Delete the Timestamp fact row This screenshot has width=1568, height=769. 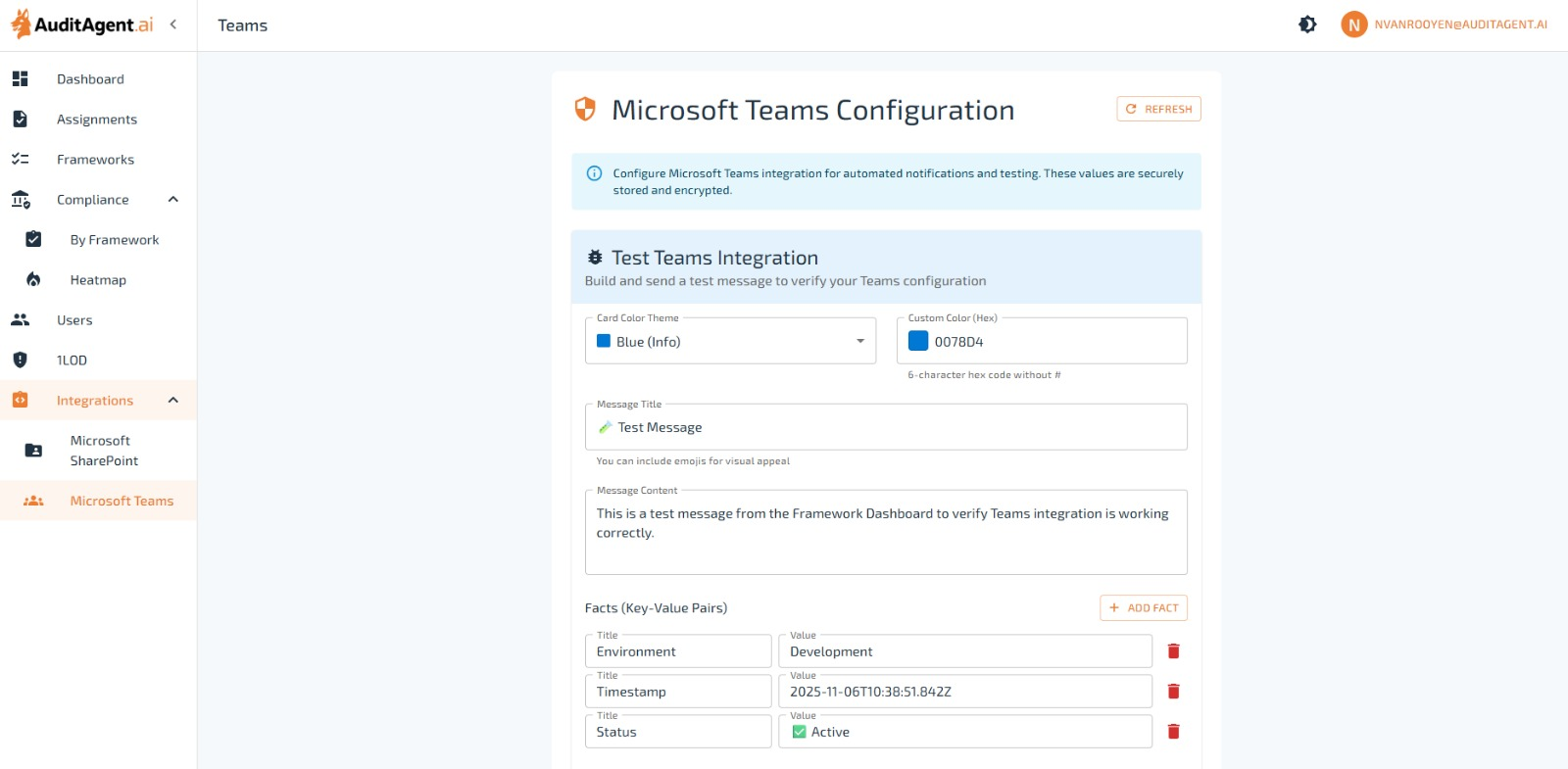1173,692
